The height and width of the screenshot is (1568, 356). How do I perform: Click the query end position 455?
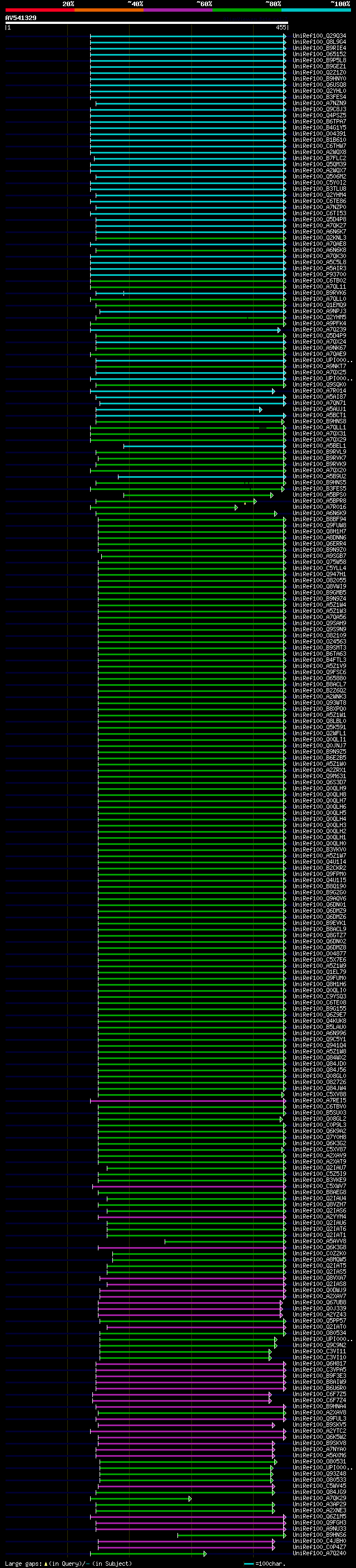point(280,27)
